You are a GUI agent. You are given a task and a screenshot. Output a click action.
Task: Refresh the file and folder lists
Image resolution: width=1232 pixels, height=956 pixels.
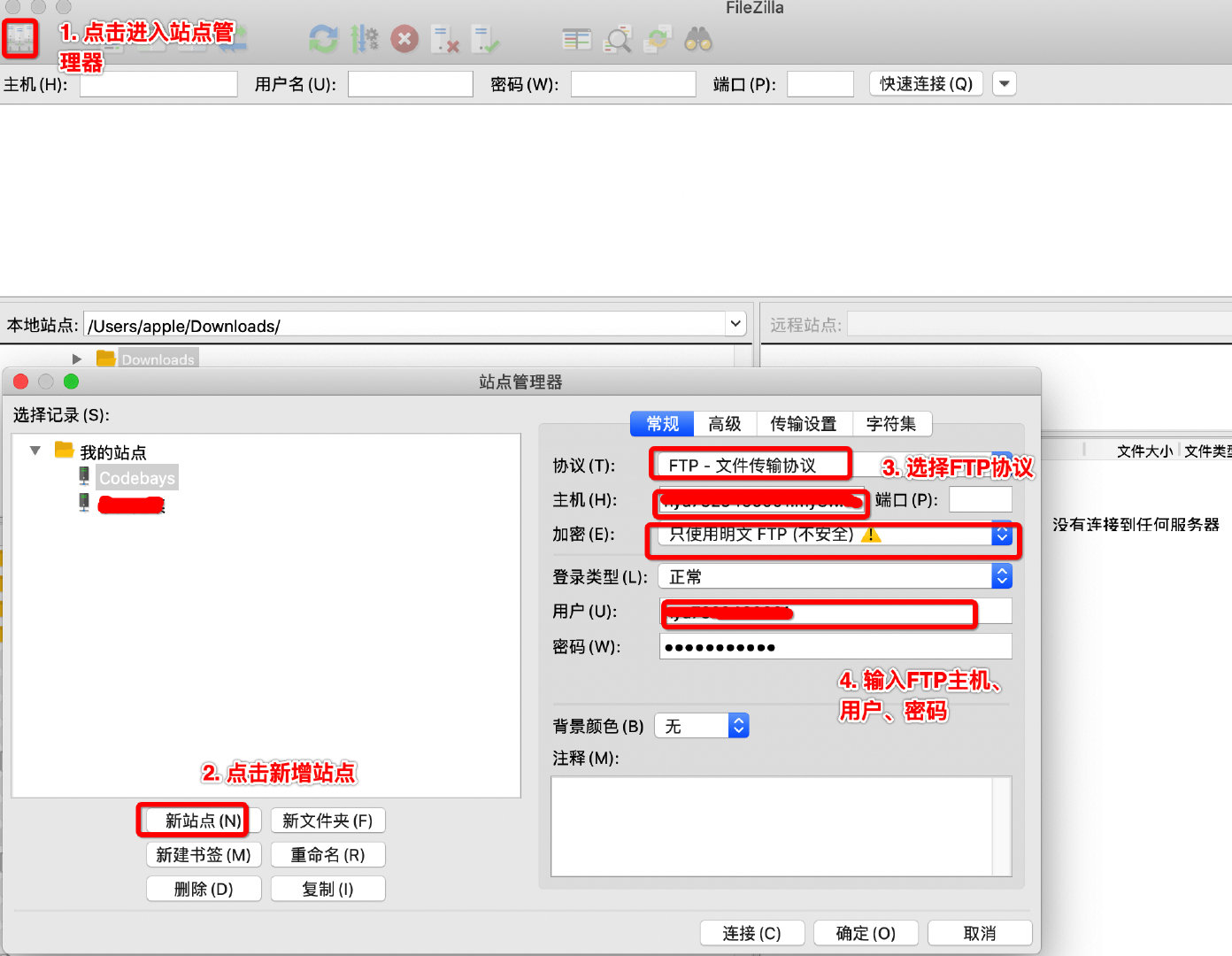coord(323,39)
